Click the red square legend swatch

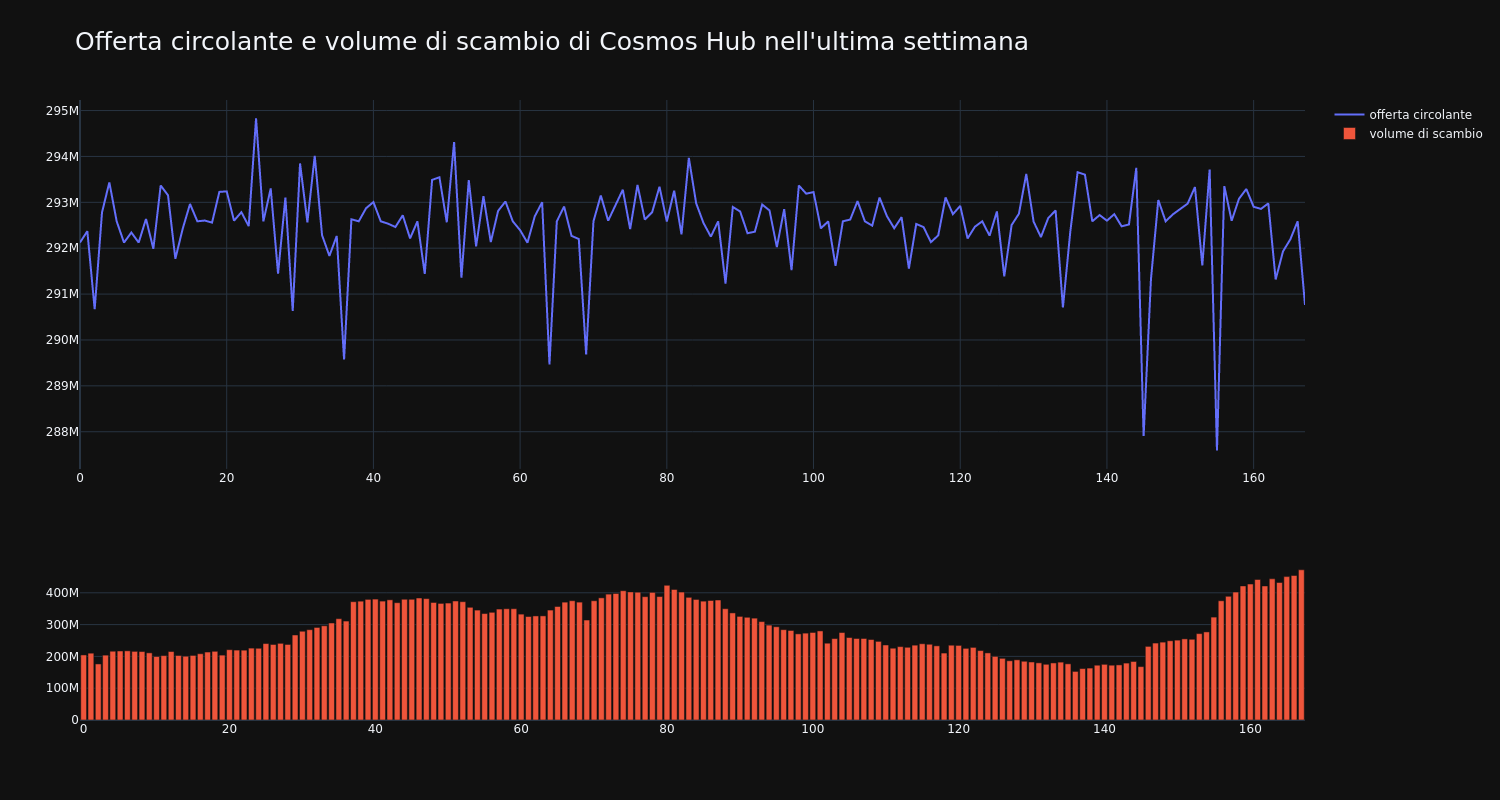(x=1349, y=134)
